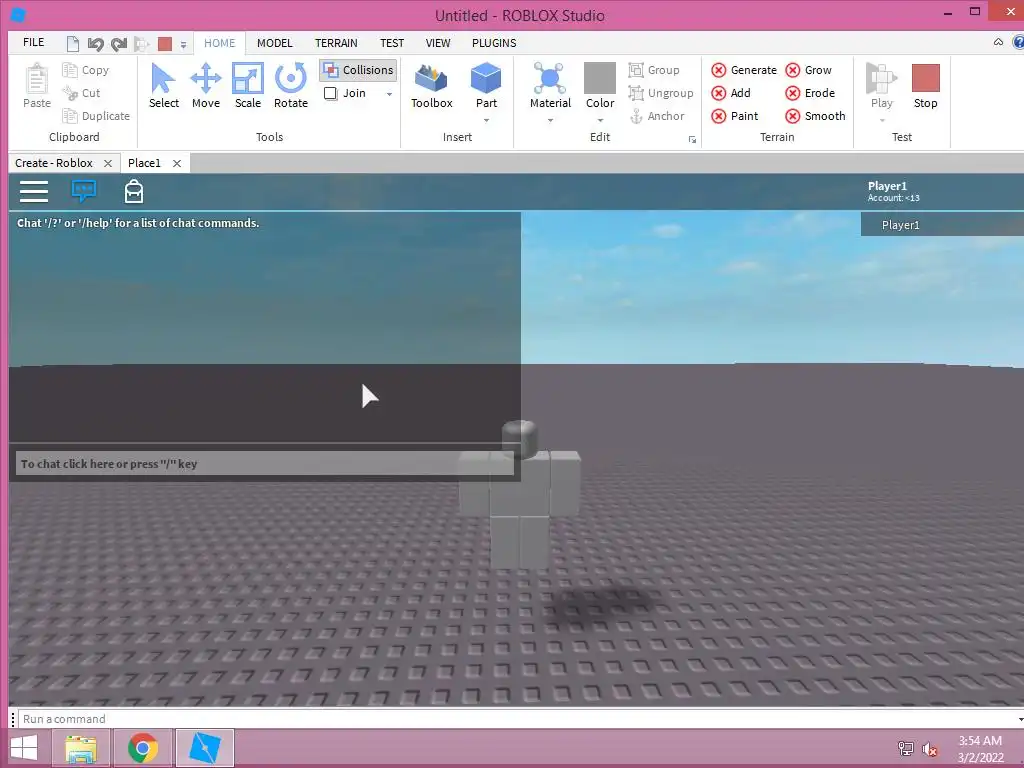Select the Select tool arrow
Image resolution: width=1024 pixels, height=768 pixels.
pos(163,86)
